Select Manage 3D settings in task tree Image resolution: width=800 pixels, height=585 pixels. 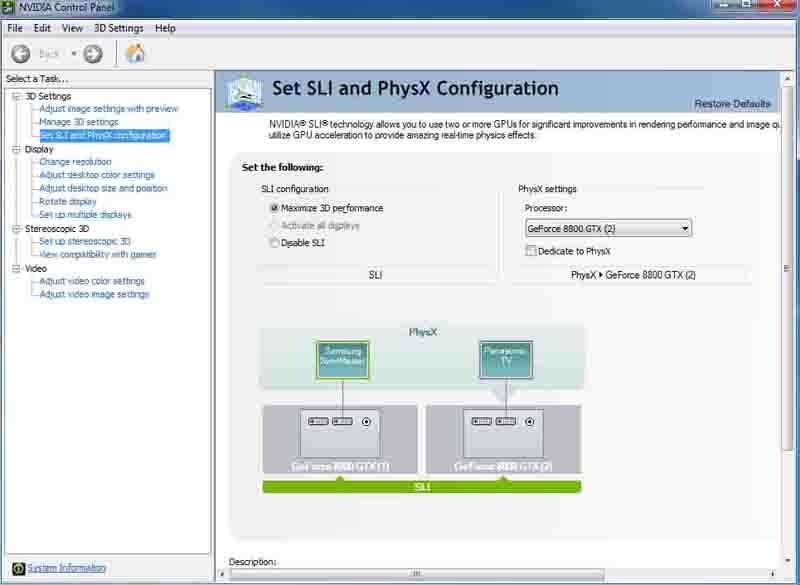pyautogui.click(x=78, y=122)
